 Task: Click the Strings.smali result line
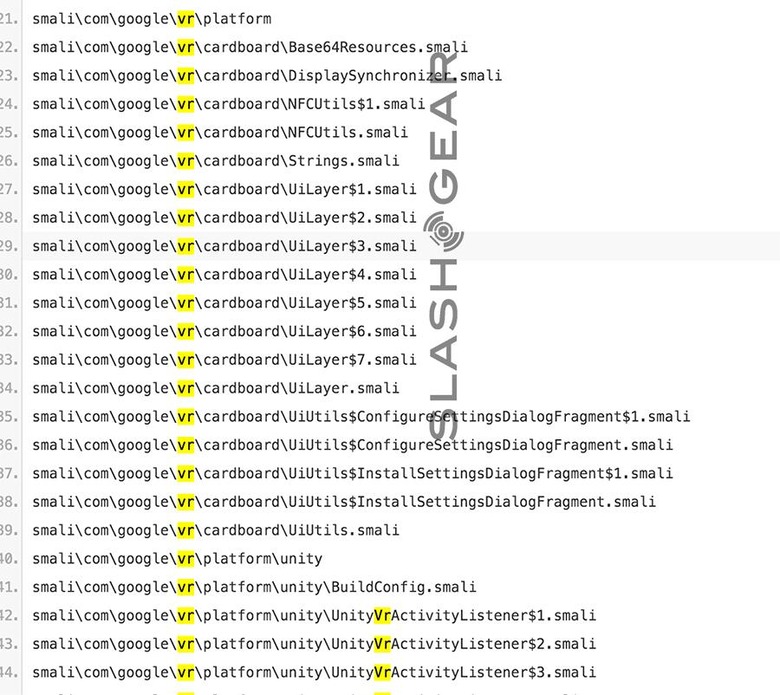click(216, 161)
